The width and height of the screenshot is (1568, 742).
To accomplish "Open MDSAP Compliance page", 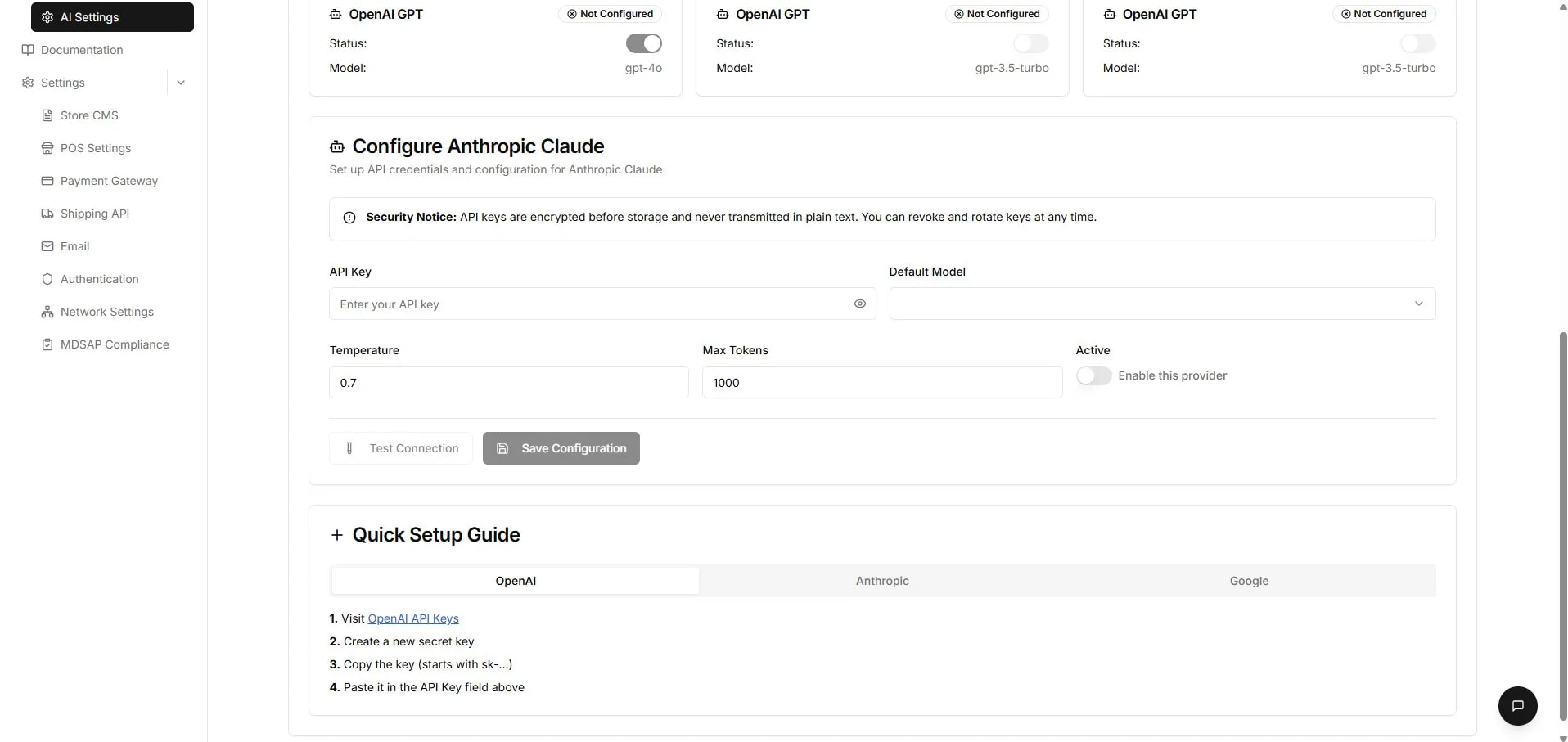I will (115, 344).
